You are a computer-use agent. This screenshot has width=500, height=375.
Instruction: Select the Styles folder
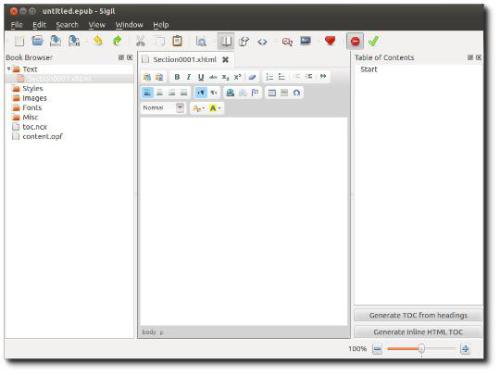click(33, 88)
